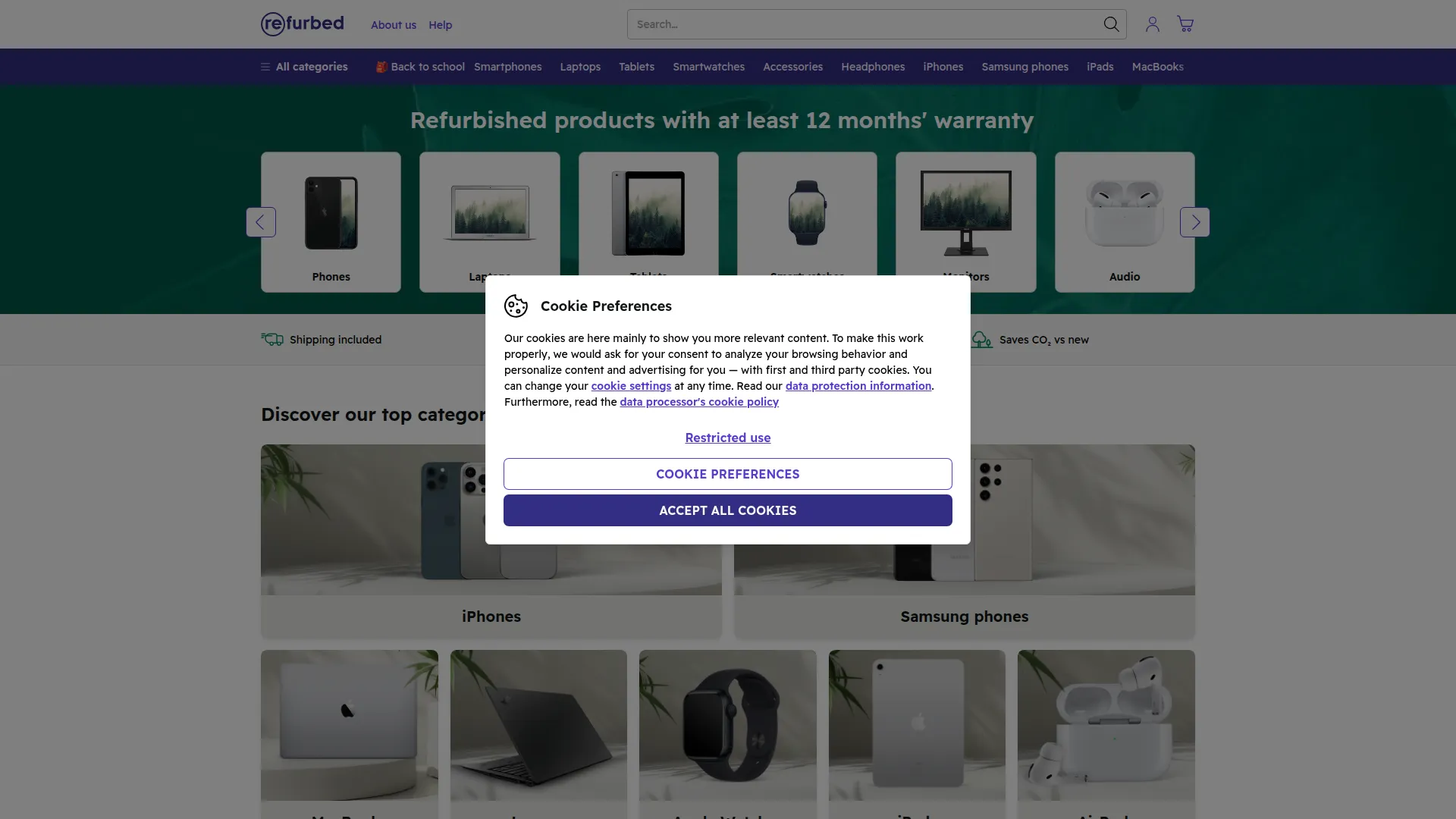1456x819 pixels.
Task: Open iPads nav item
Action: tap(1100, 67)
